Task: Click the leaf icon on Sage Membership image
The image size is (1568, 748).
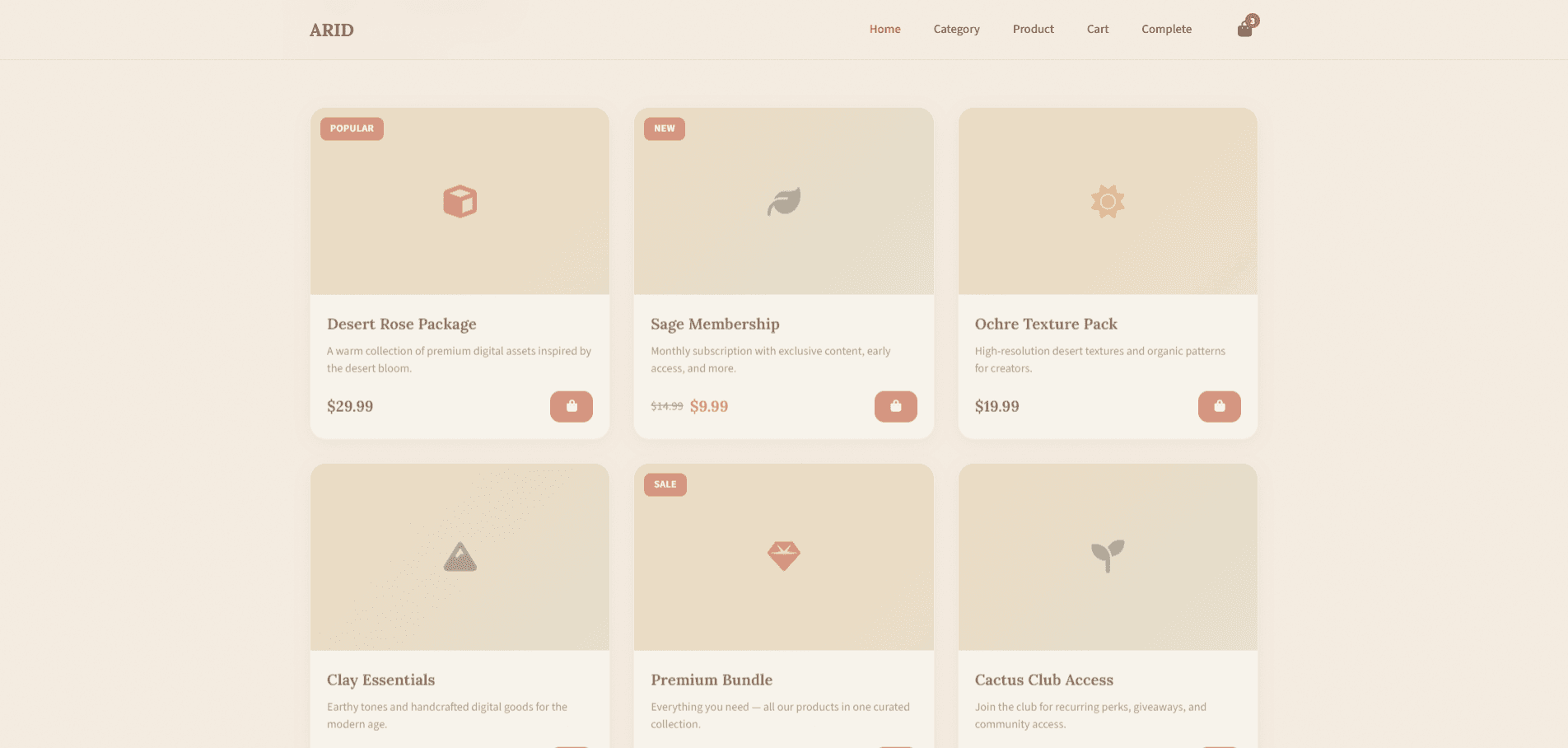Action: (784, 201)
